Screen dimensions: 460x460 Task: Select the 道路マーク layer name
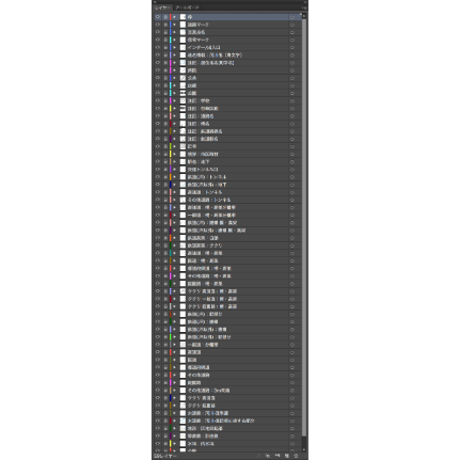(x=198, y=25)
